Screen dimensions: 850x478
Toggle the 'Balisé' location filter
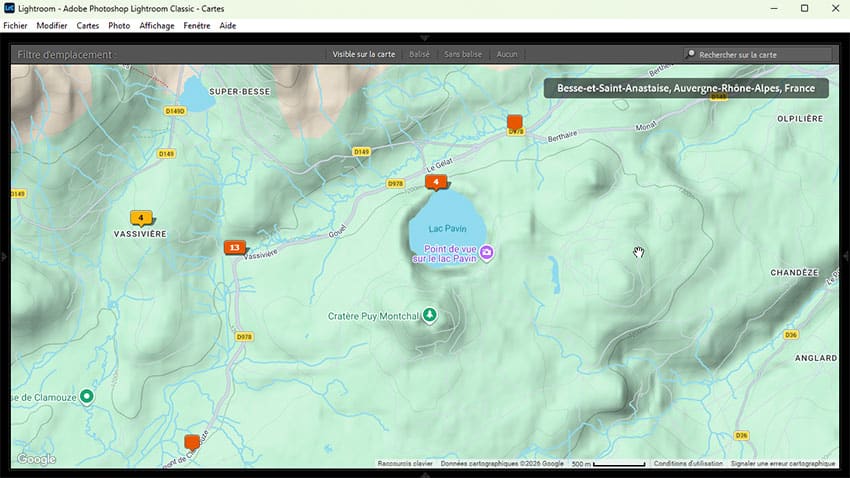tap(419, 54)
